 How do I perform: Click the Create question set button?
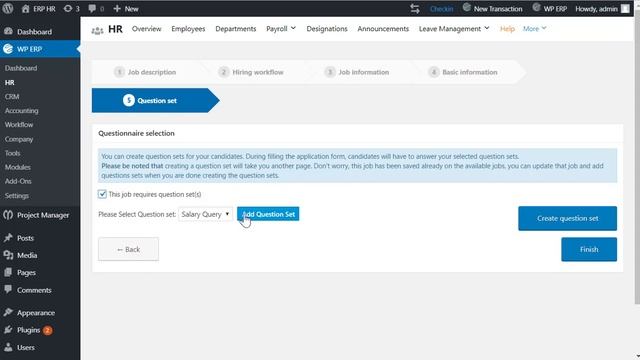click(567, 218)
